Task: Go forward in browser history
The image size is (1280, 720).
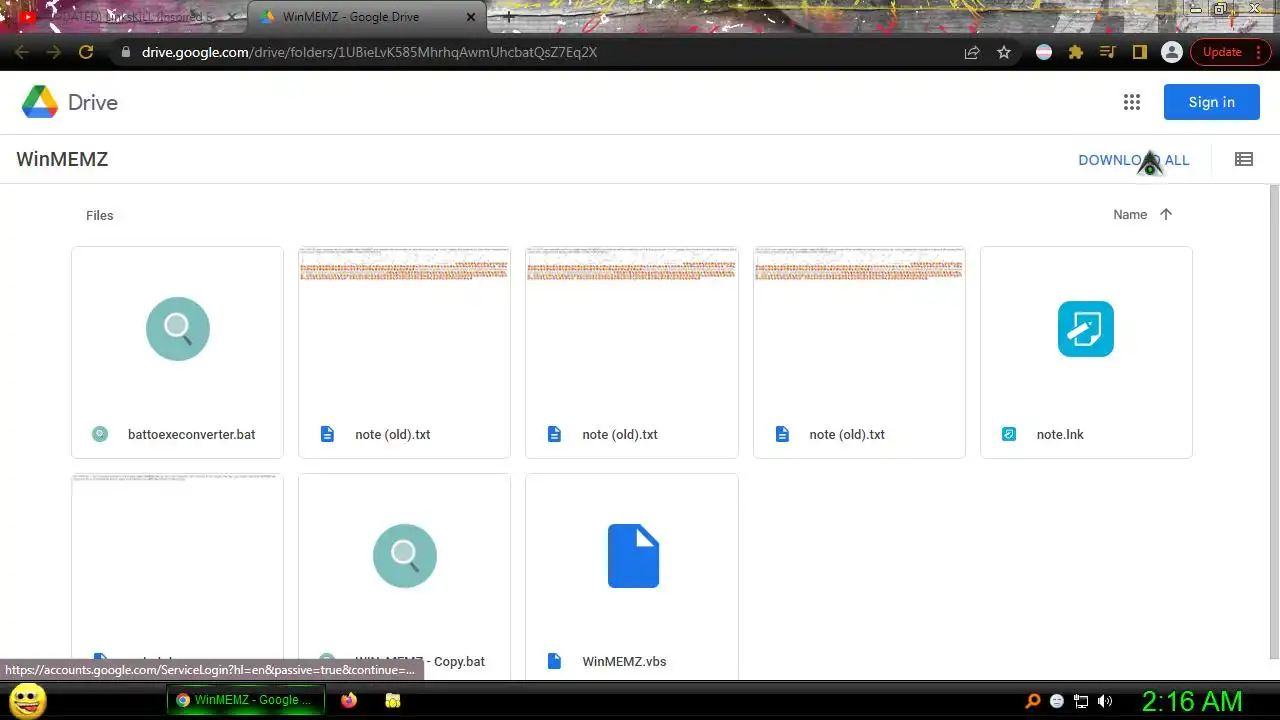Action: pyautogui.click(x=54, y=52)
